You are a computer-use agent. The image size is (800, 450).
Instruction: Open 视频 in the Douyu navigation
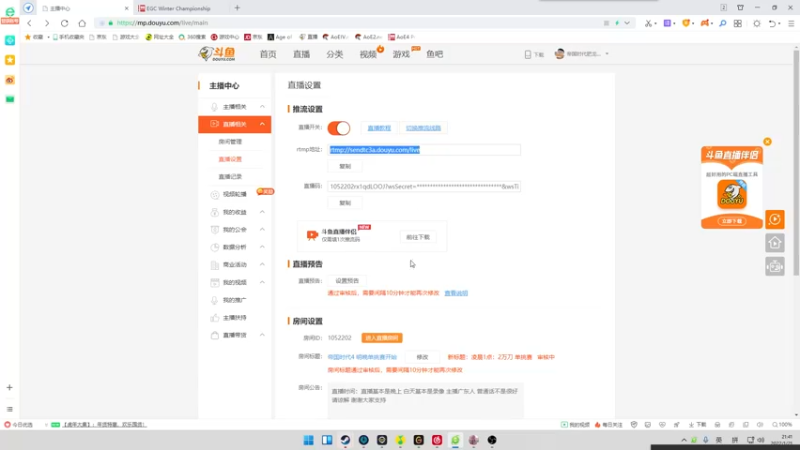pos(368,54)
